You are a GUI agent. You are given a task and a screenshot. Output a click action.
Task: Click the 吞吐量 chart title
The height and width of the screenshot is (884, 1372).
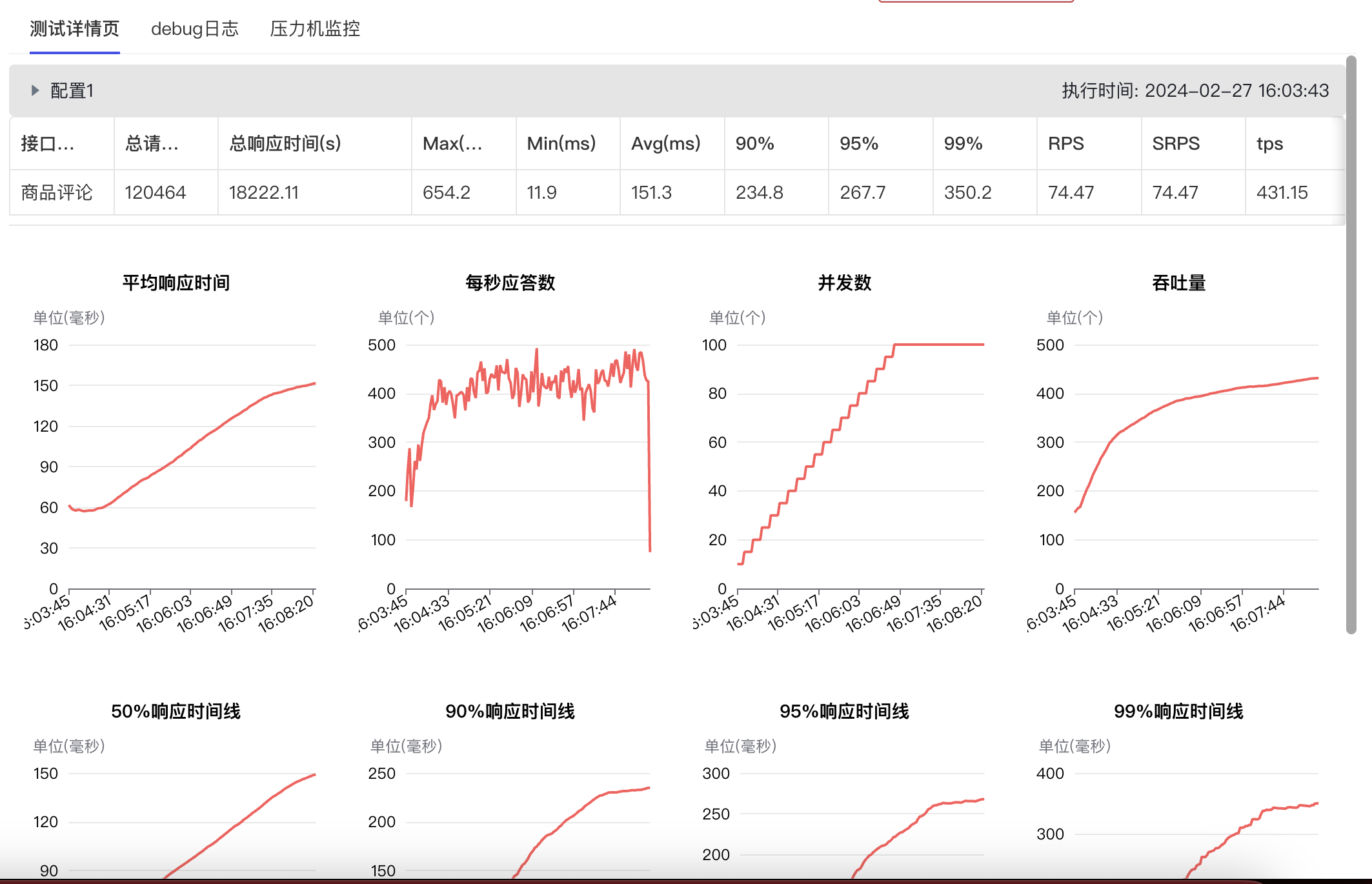tap(1179, 283)
